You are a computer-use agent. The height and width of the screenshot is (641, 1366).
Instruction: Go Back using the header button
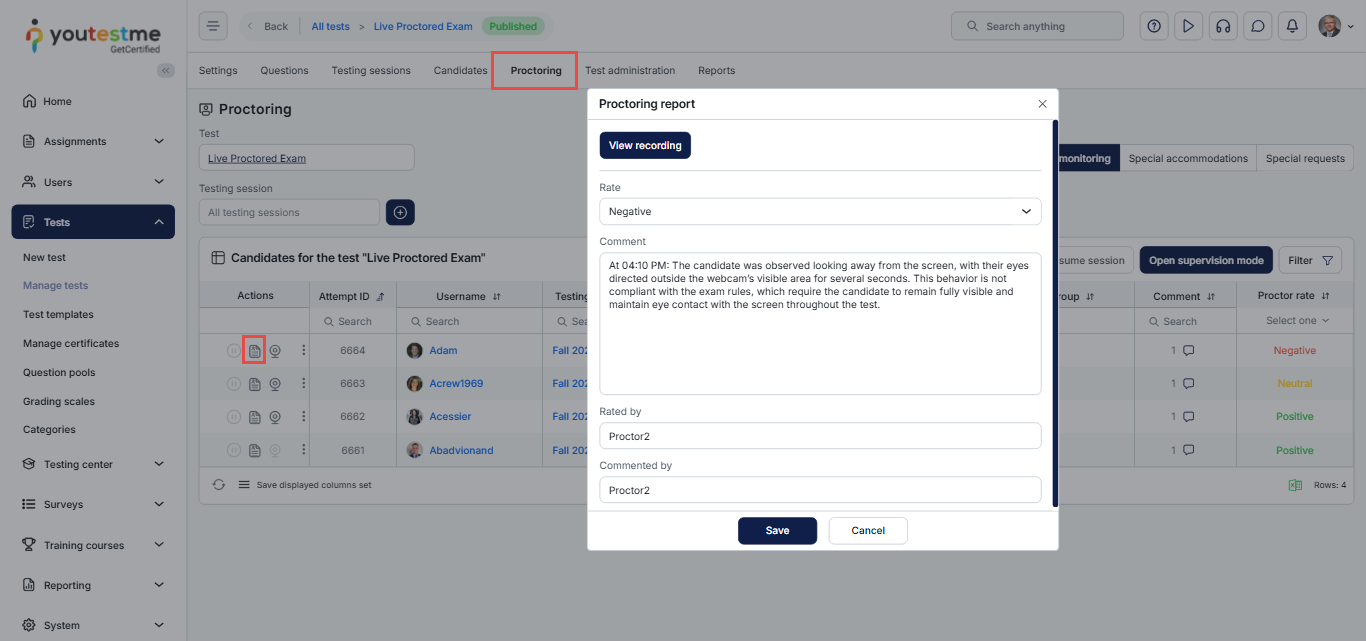[x=267, y=26]
